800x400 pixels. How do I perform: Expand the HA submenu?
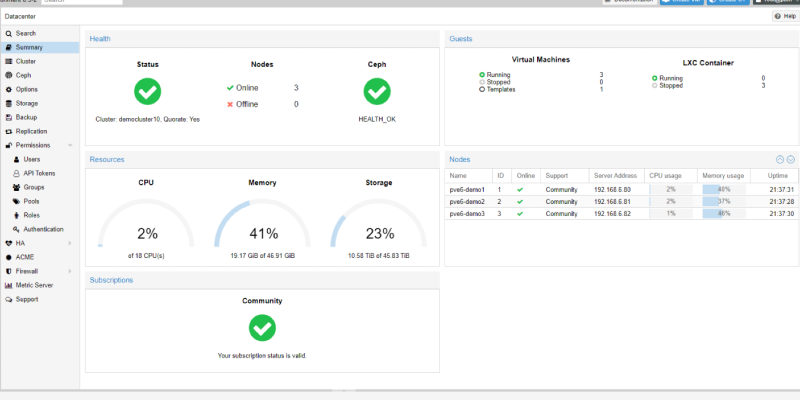click(70, 243)
